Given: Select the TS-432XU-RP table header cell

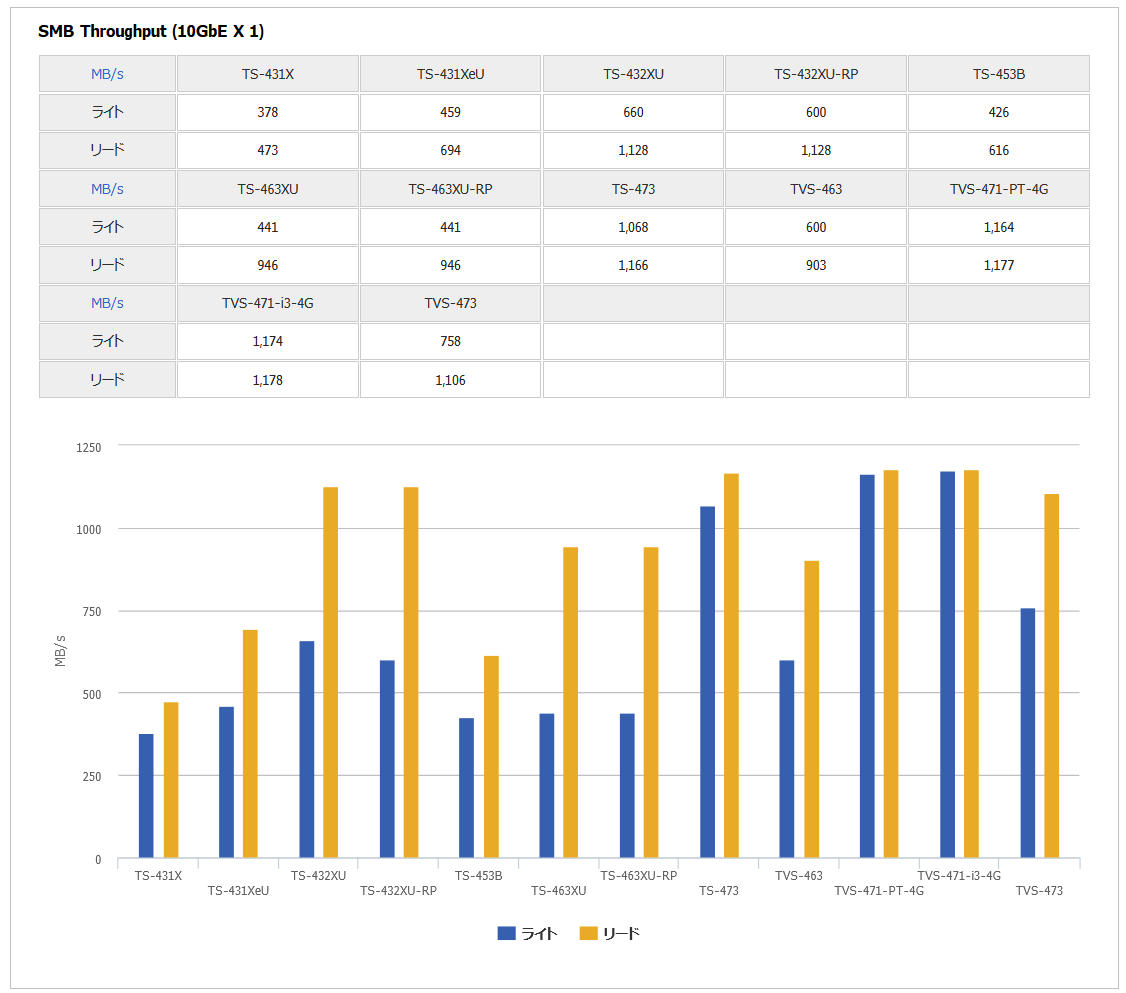Looking at the screenshot, I should (816, 74).
